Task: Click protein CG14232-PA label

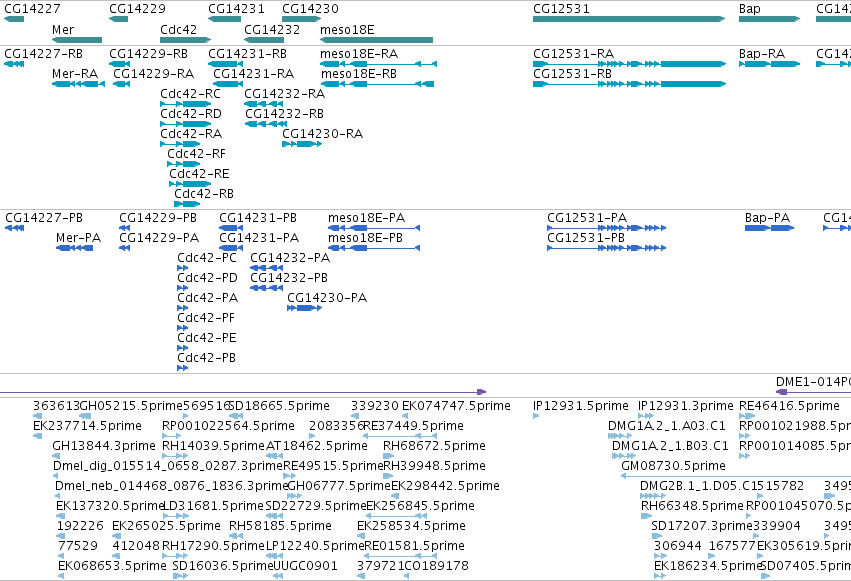Action: coord(290,258)
